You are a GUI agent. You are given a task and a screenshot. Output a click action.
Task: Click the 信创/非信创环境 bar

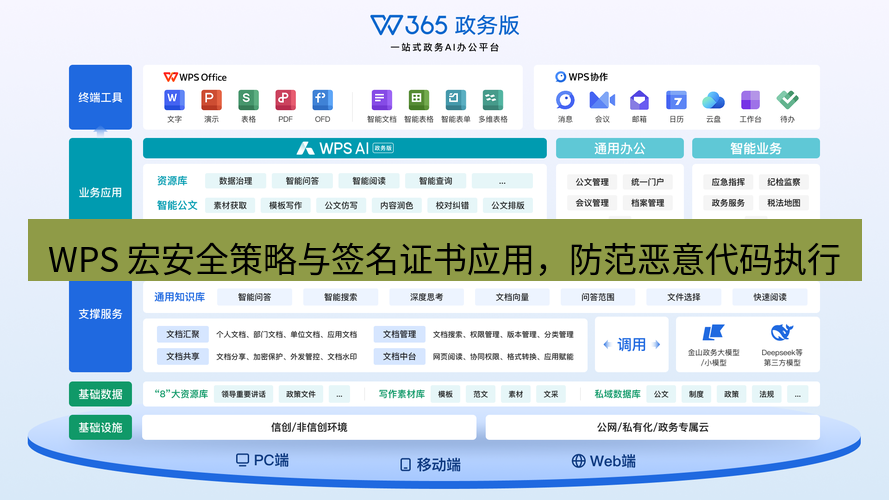(x=309, y=427)
